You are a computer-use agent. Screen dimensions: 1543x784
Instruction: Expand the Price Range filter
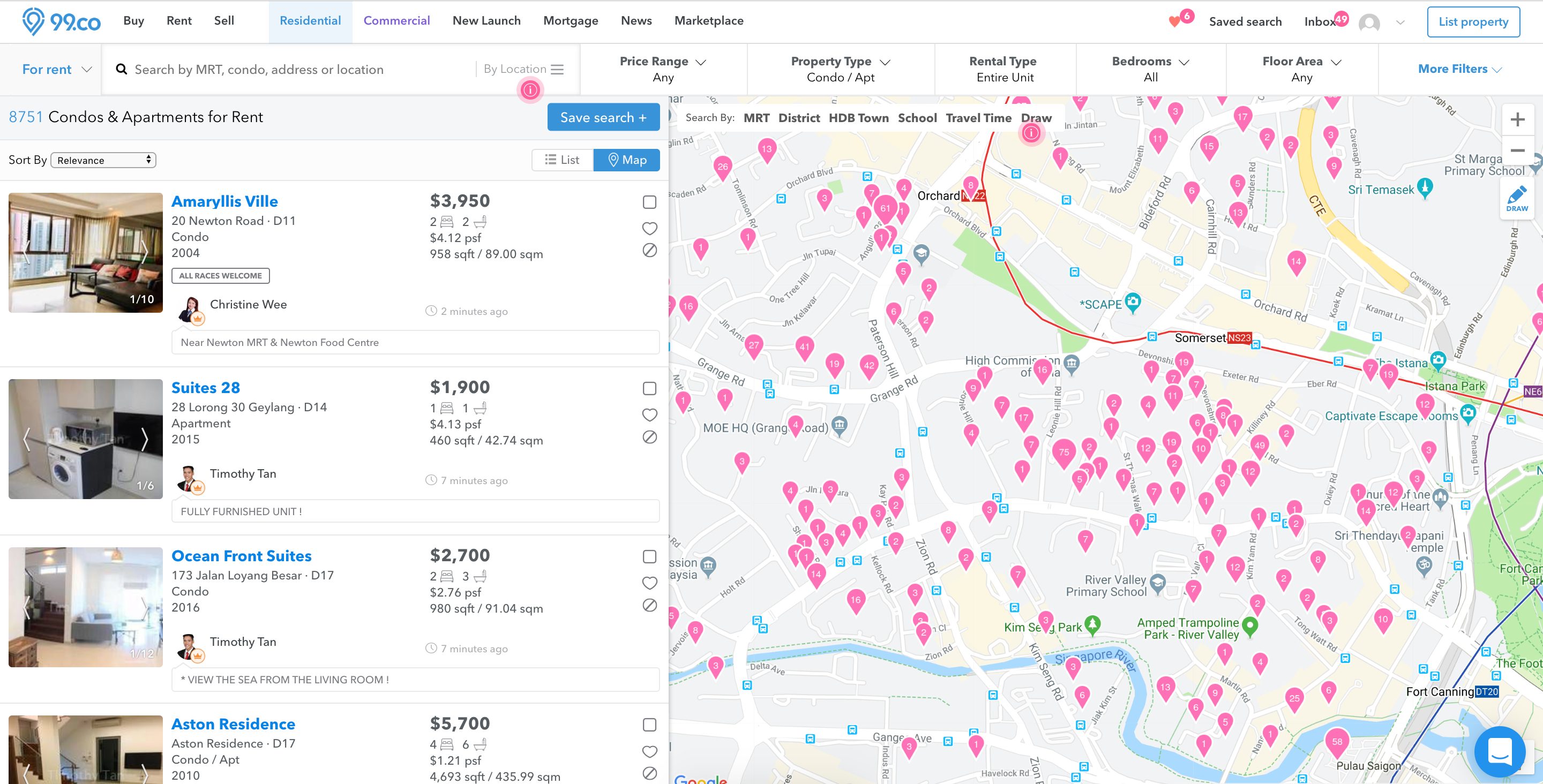(663, 70)
